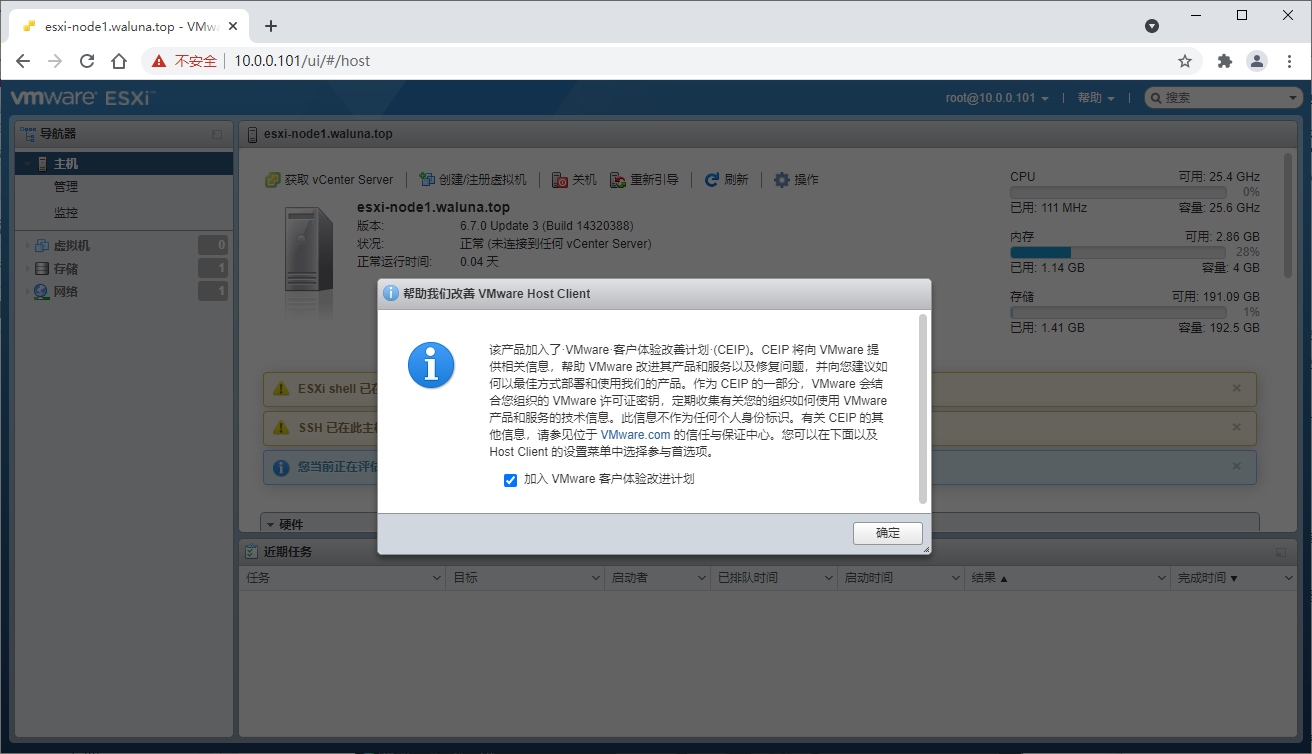
Task: Refresh host view with 刷新 icon
Action: (x=712, y=180)
